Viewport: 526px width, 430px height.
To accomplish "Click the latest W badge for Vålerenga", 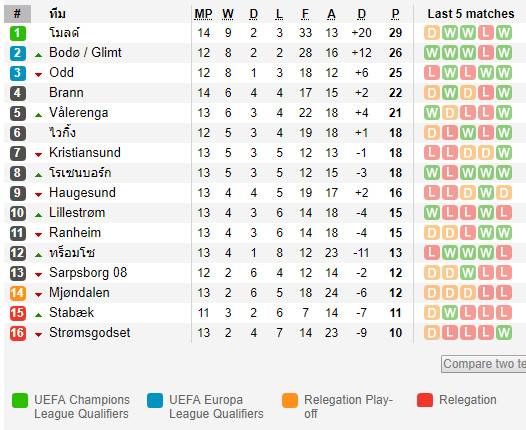I will point(504,113).
